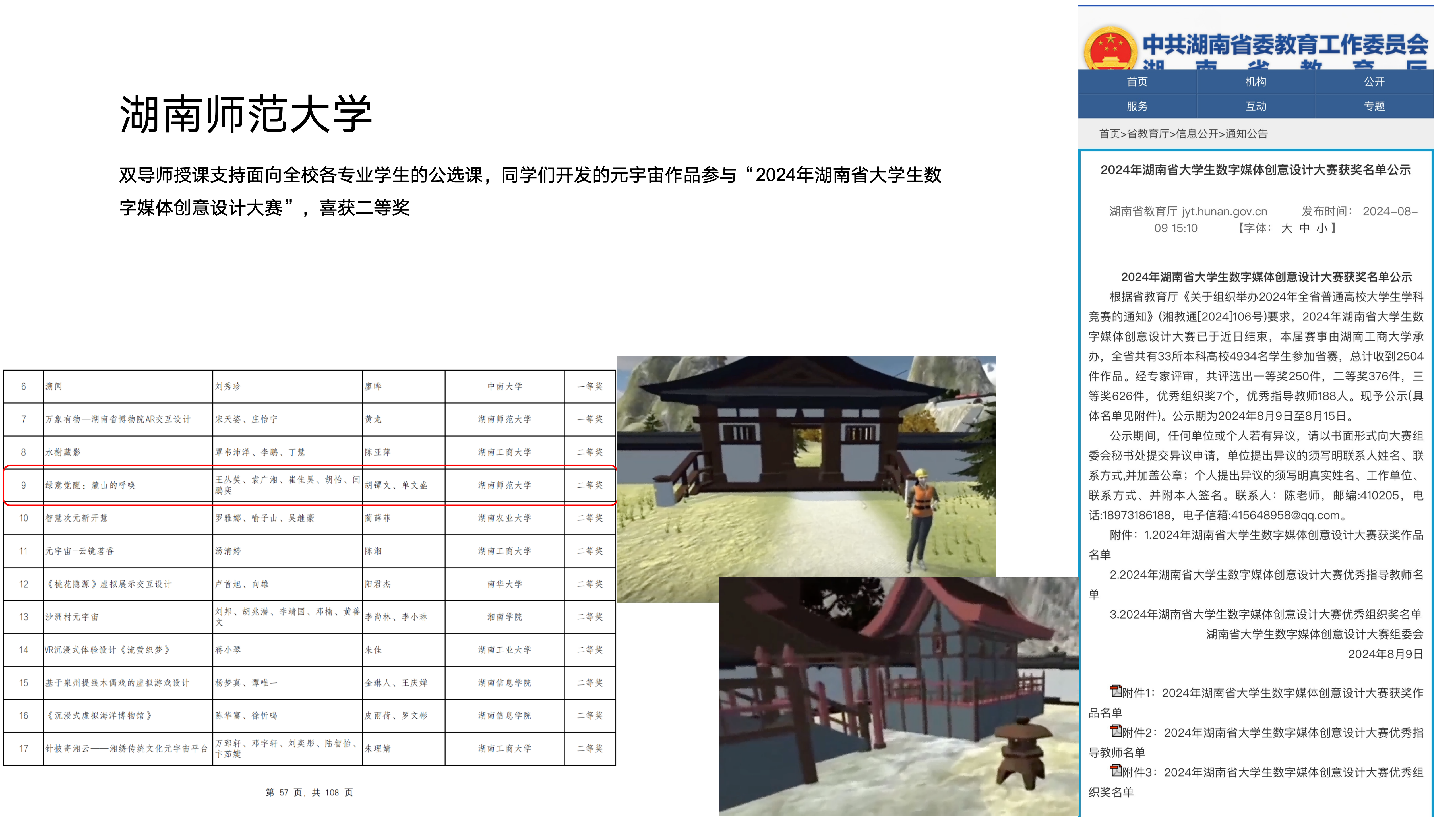The image size is (1456, 819).
Task: Click the PDF icon beside 附件2
Action: (1116, 730)
